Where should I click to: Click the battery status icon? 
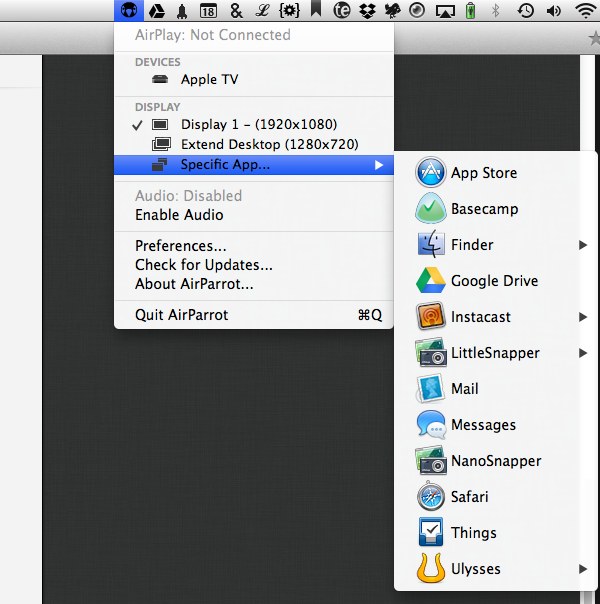point(470,10)
